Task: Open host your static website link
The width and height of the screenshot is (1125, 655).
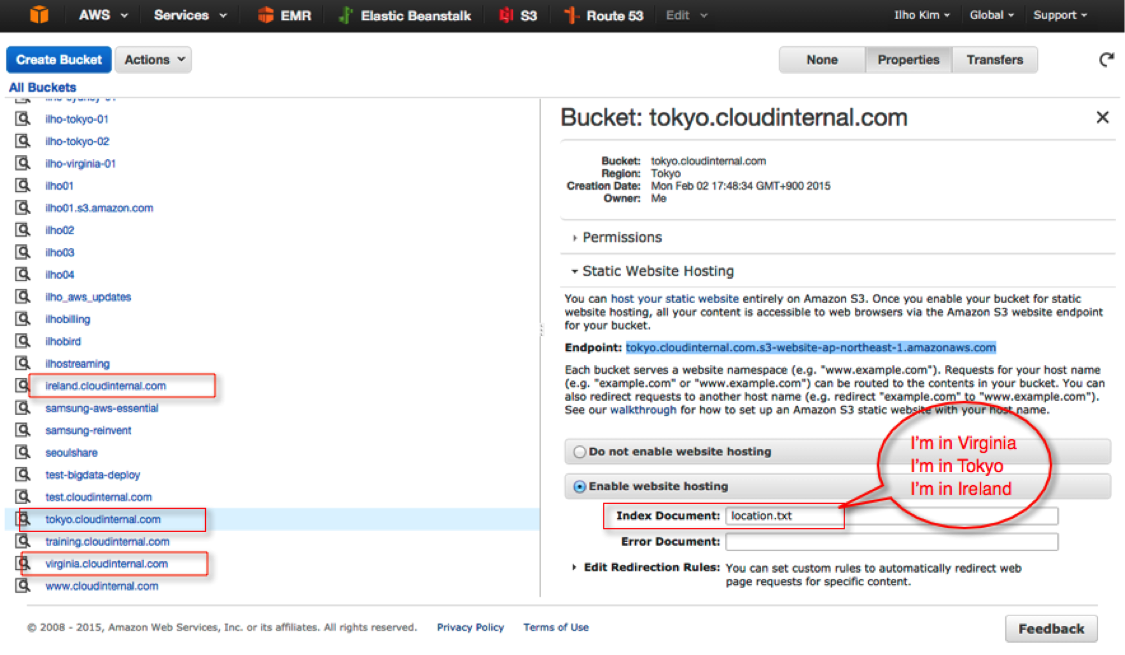Action: (674, 298)
